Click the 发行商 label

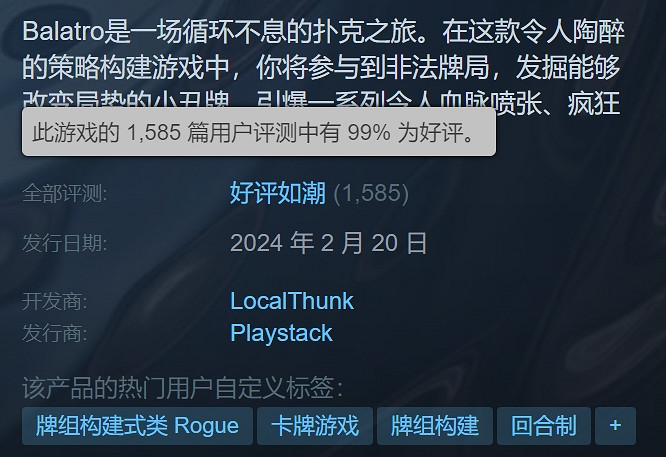point(54,333)
